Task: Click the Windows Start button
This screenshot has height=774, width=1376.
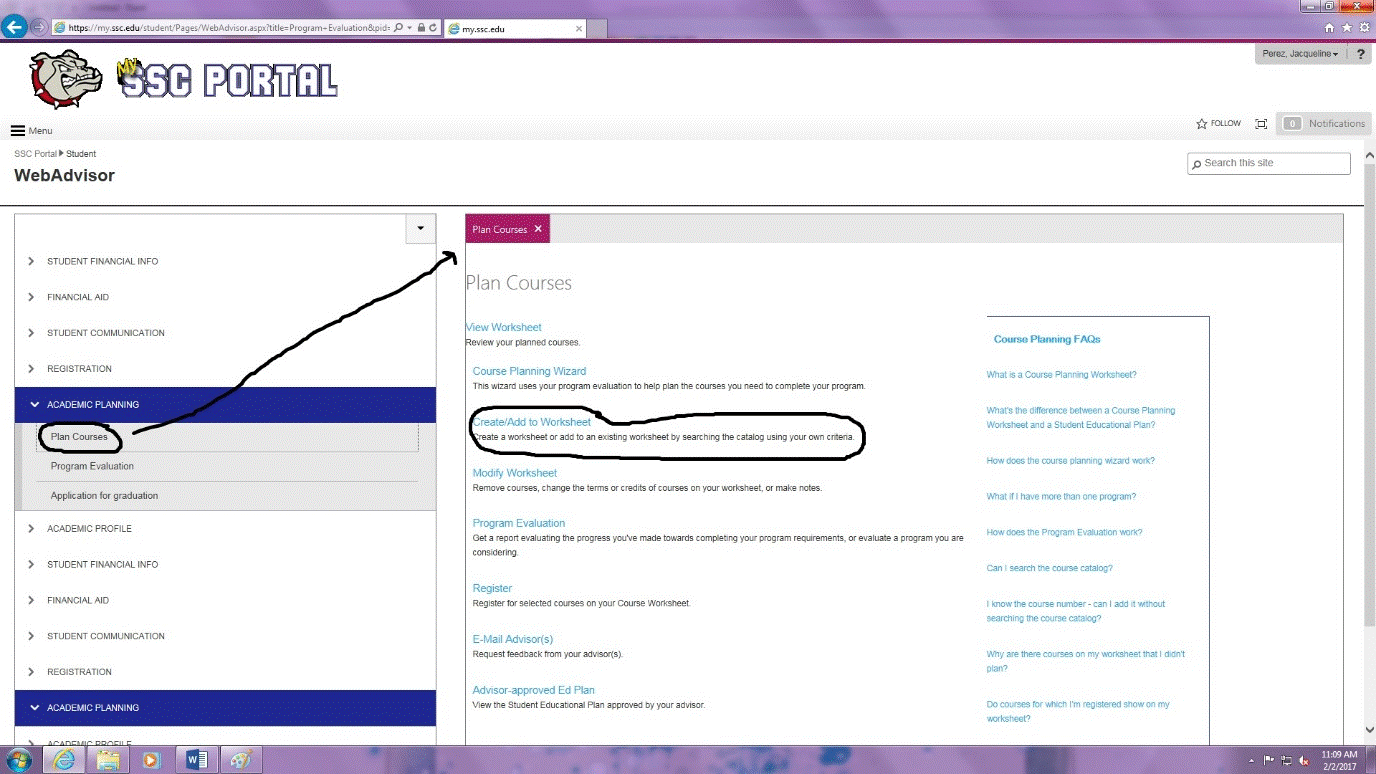Action: 18,760
